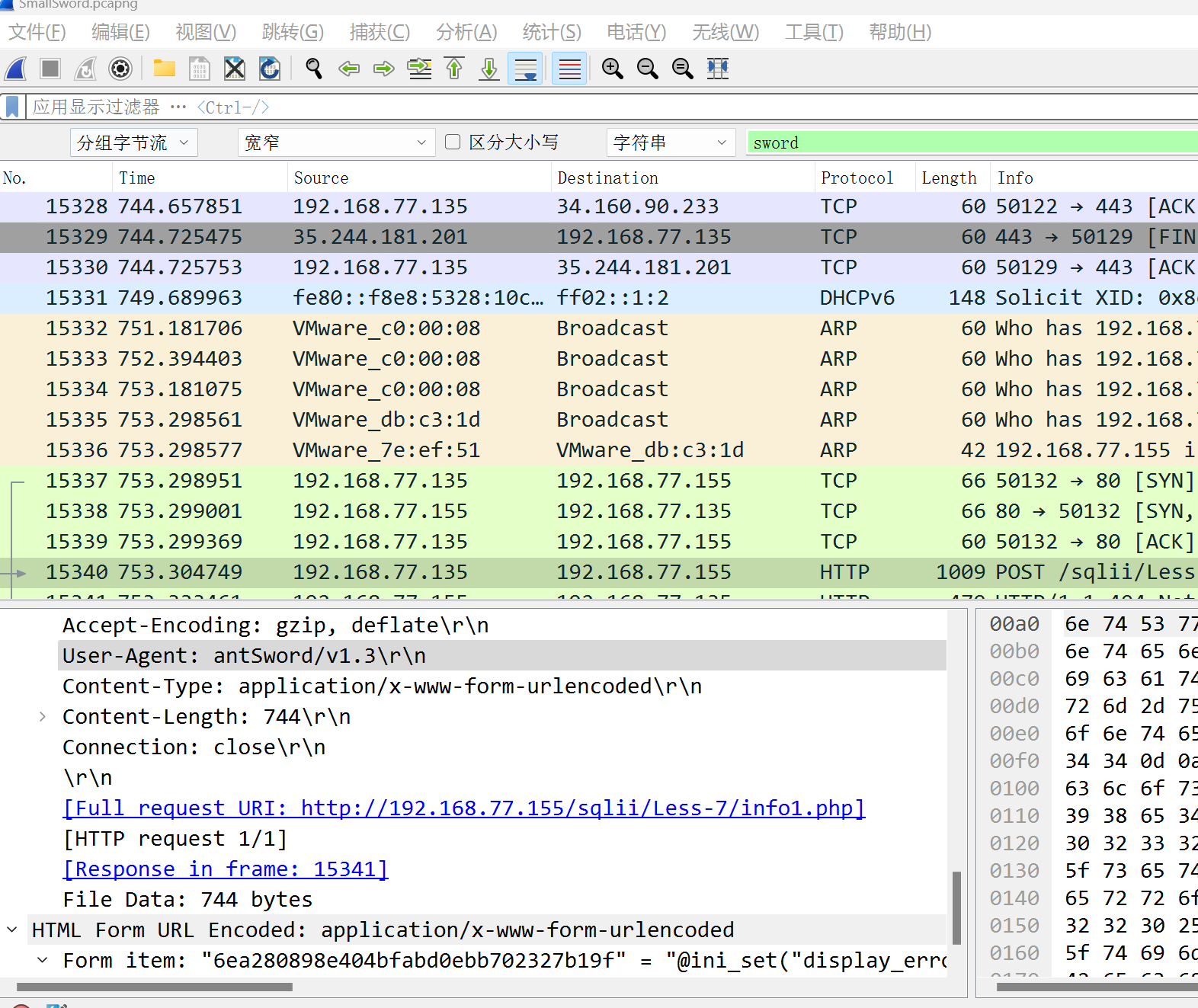Select ARP packet 15336 row

pyautogui.click(x=599, y=450)
